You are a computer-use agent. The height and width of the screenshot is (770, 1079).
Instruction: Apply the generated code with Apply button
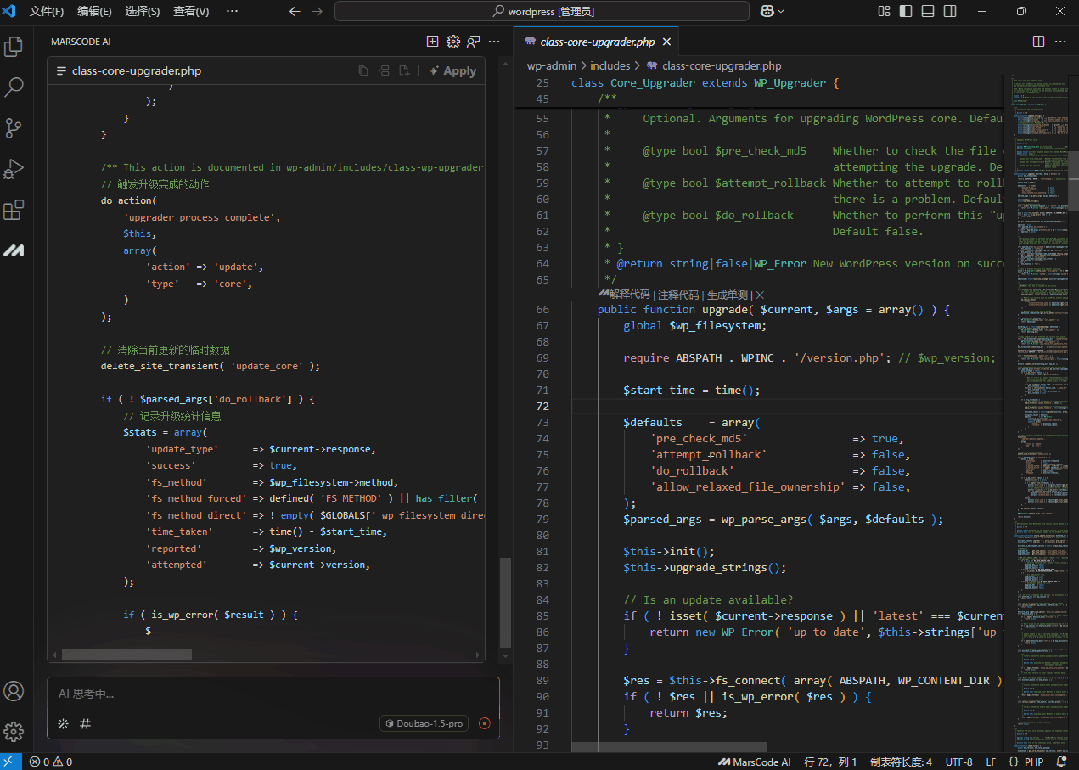pos(453,71)
